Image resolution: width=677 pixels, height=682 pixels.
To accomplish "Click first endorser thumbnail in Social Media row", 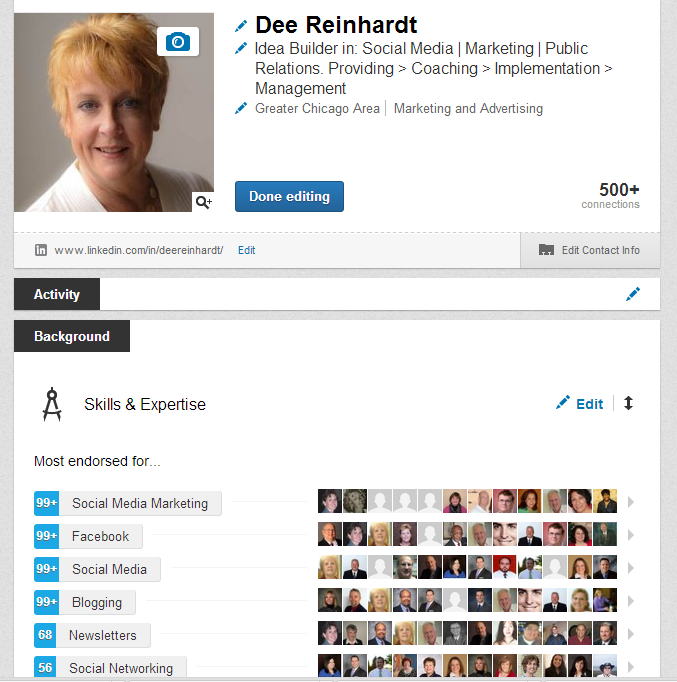I will click(x=330, y=568).
